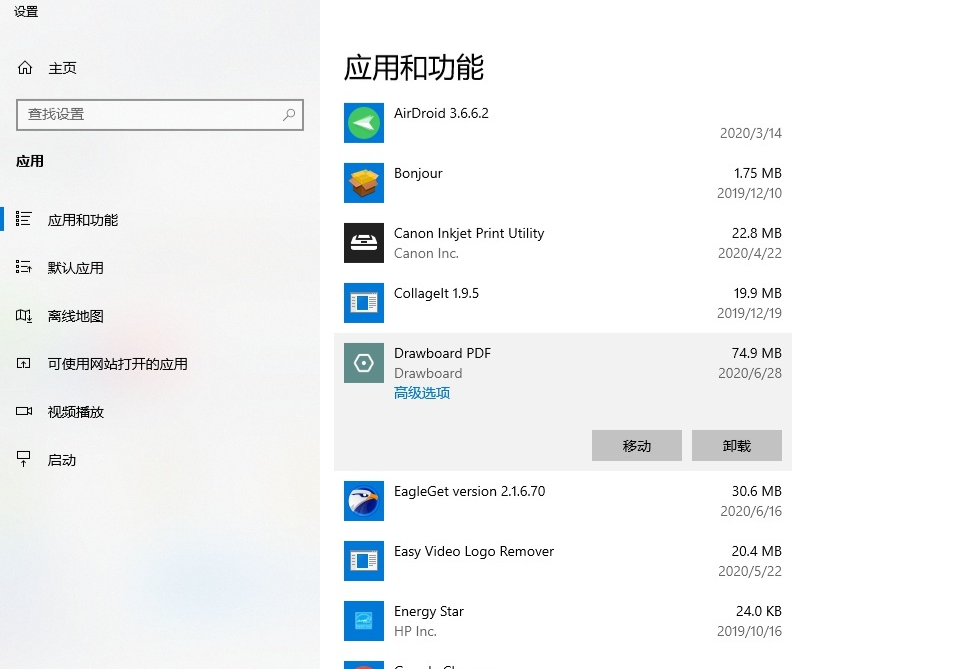Click the 启动 sidebar icon
964x669 pixels.
23,459
